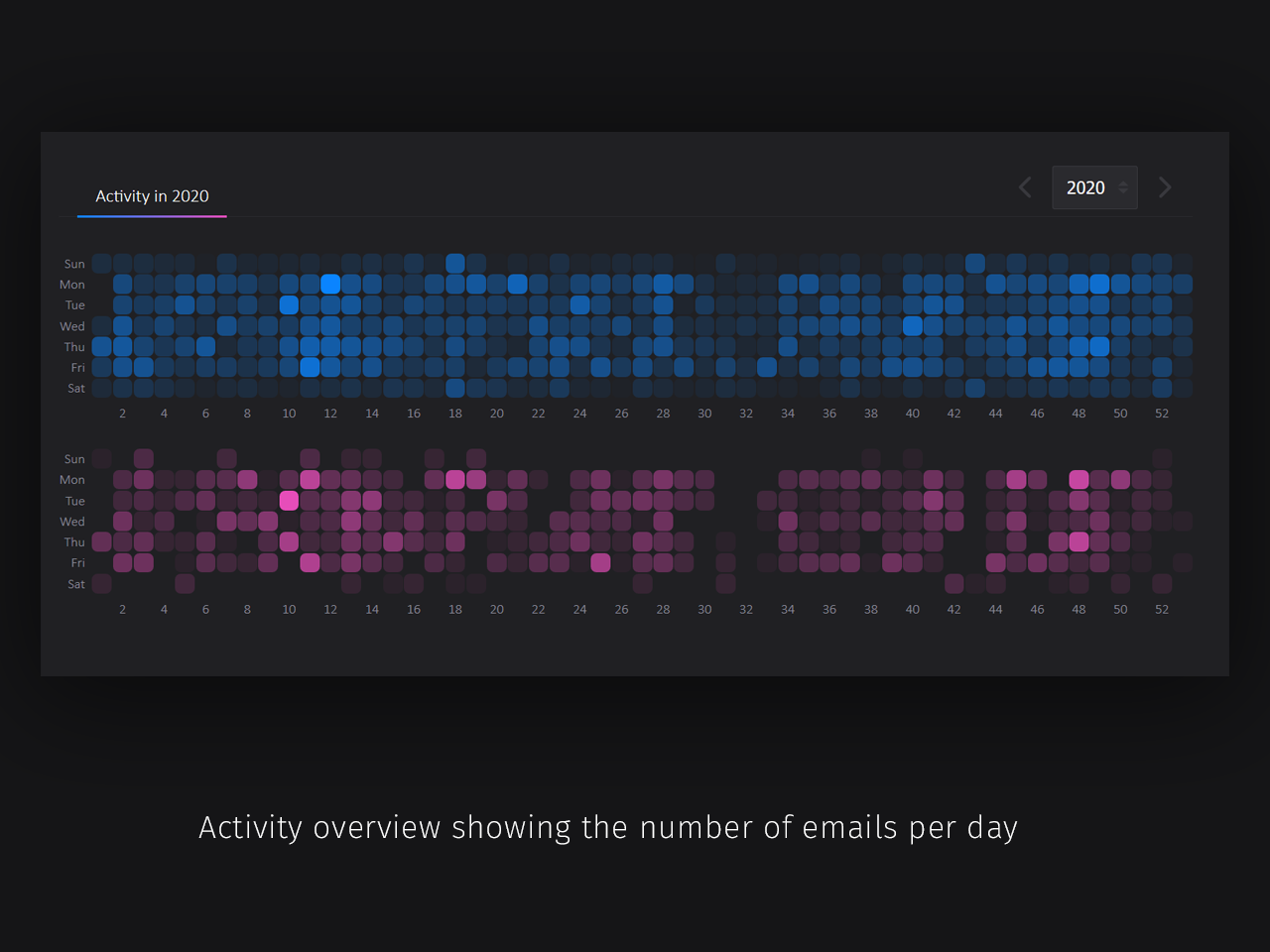
Task: Click the bright Monday cell near week 48 above
Action: tap(1097, 284)
